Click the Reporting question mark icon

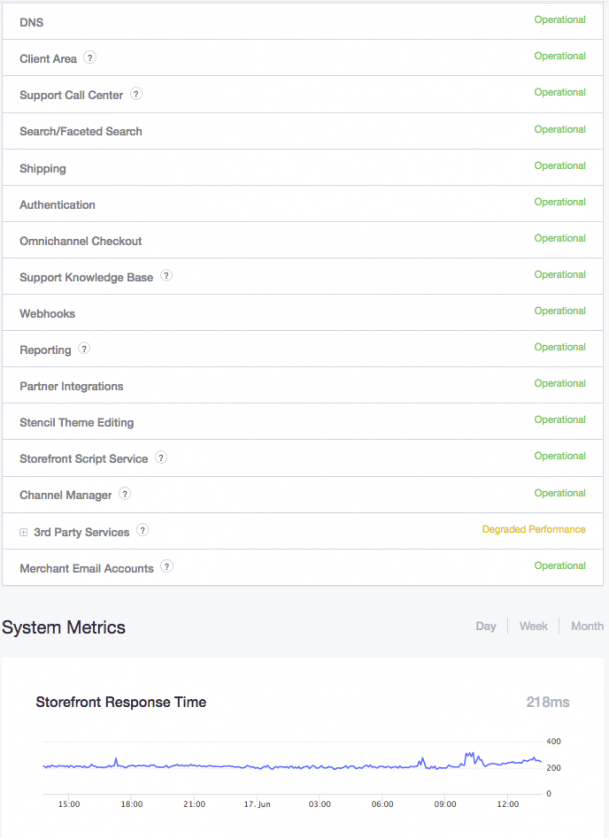click(x=84, y=348)
